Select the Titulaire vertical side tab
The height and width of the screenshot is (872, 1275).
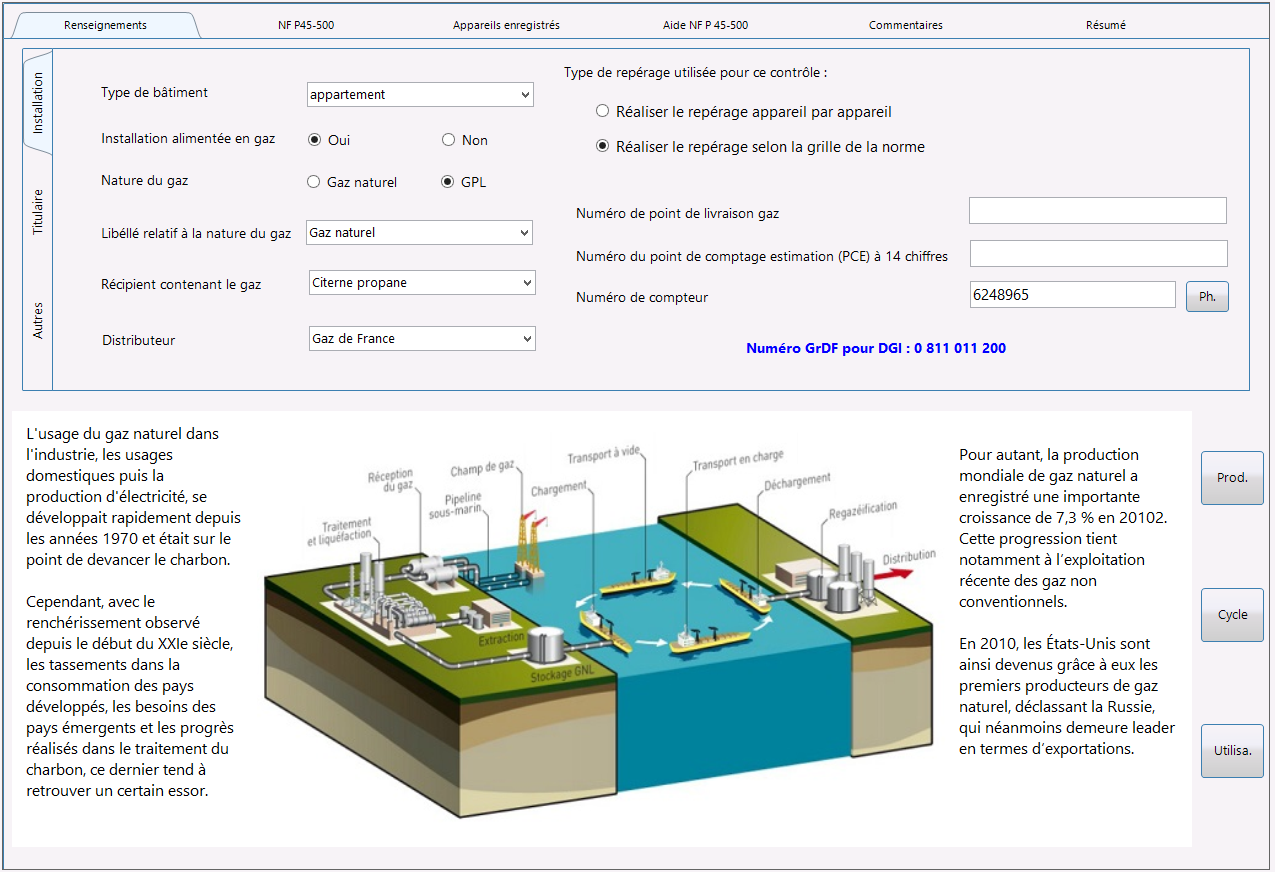pyautogui.click(x=38, y=211)
